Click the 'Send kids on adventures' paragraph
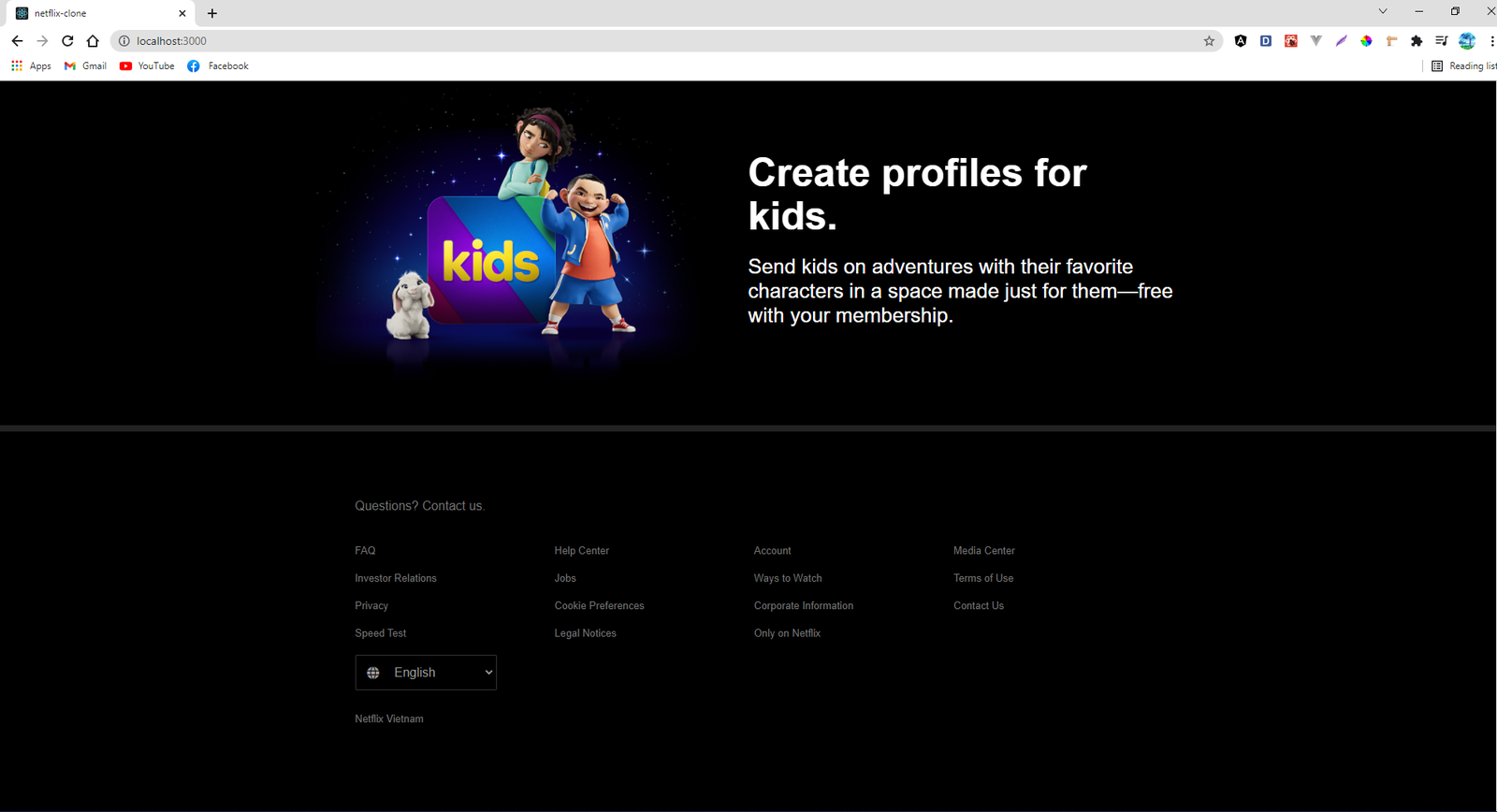Viewport: 1497px width, 812px height. 960,291
